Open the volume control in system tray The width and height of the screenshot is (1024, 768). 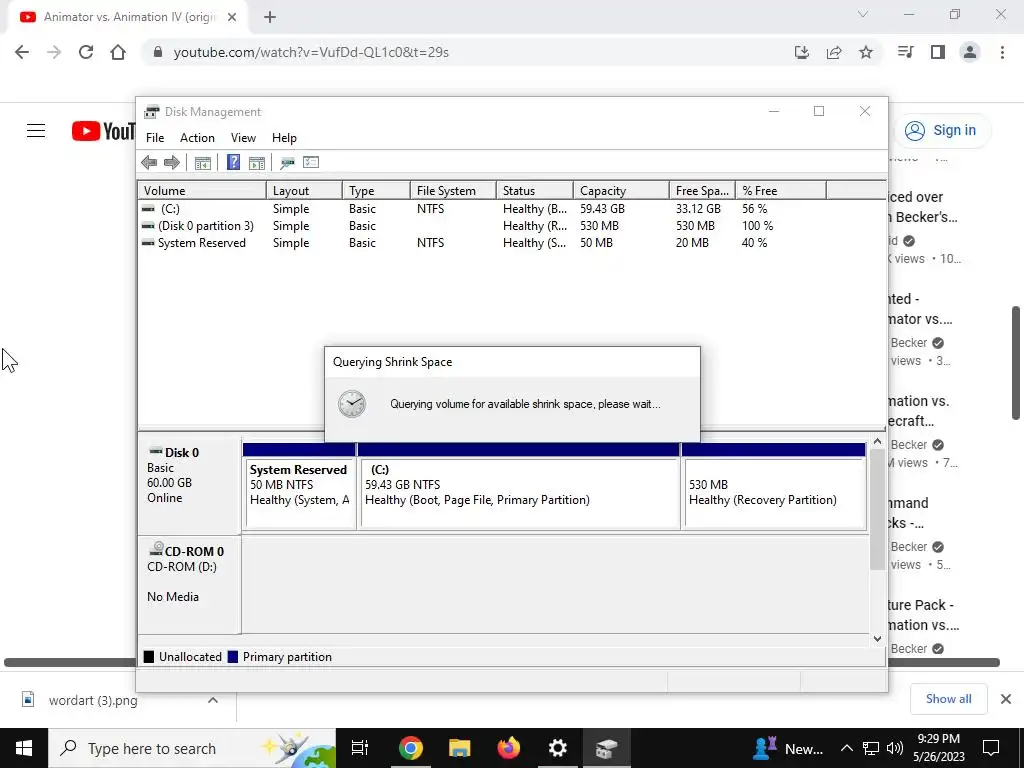(895, 748)
